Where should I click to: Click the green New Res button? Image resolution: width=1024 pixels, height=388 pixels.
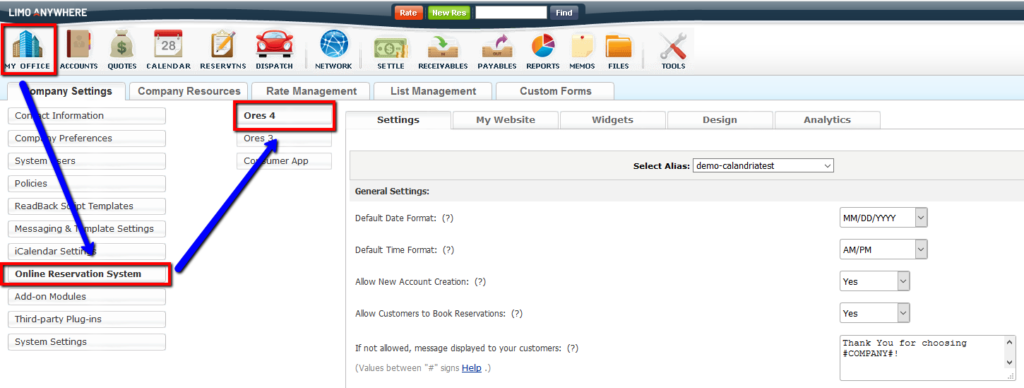[449, 12]
